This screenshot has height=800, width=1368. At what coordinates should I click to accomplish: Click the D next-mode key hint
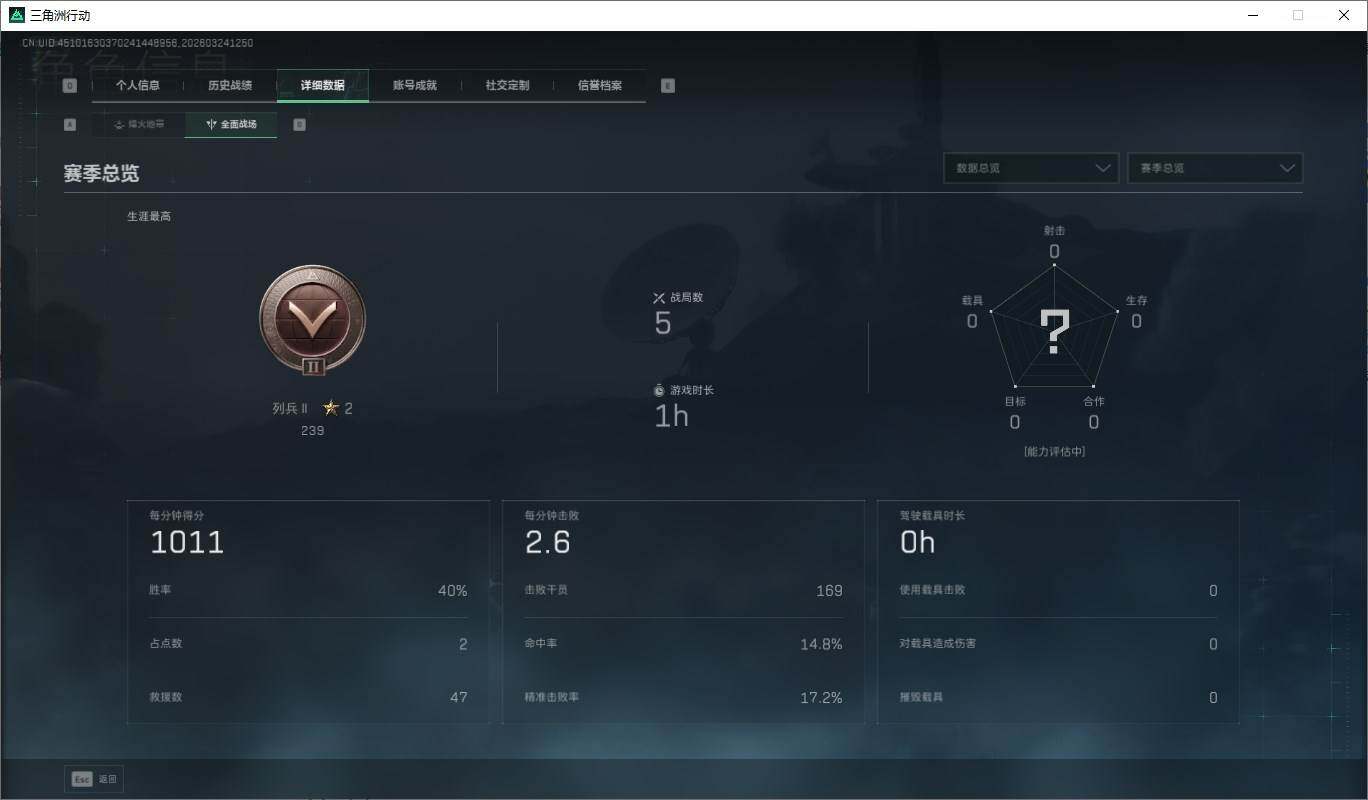point(299,125)
